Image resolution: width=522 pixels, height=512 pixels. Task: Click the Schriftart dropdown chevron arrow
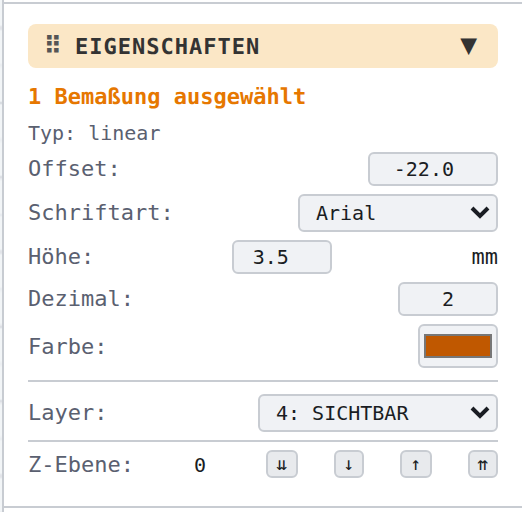[x=480, y=212]
